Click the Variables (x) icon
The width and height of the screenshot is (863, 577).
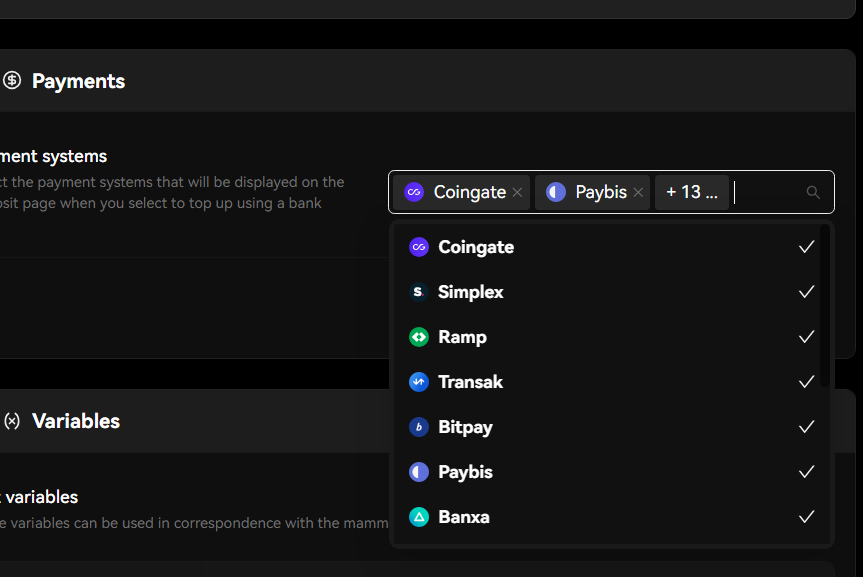(x=12, y=421)
